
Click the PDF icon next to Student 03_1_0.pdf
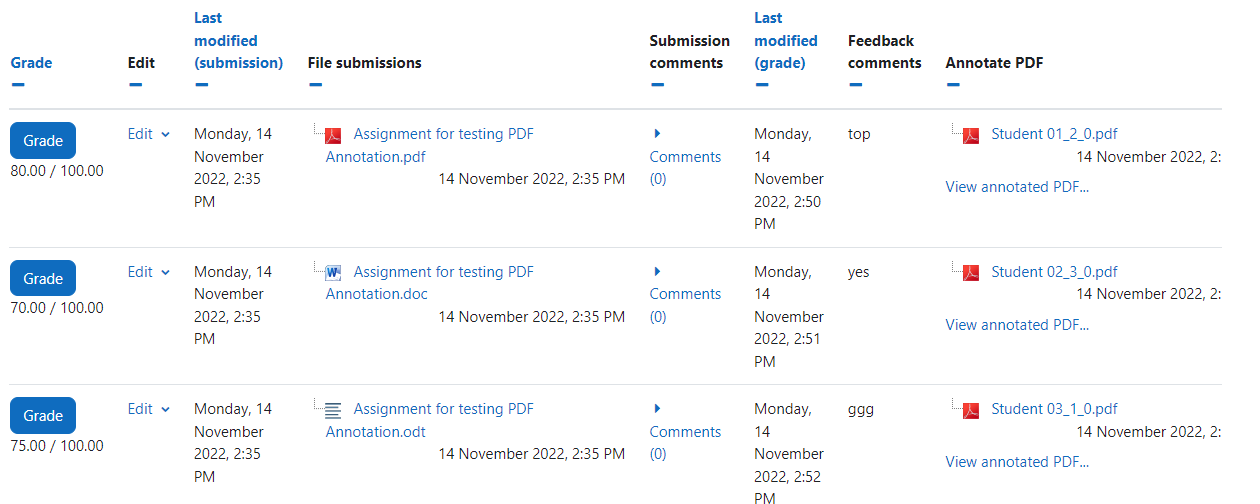970,410
